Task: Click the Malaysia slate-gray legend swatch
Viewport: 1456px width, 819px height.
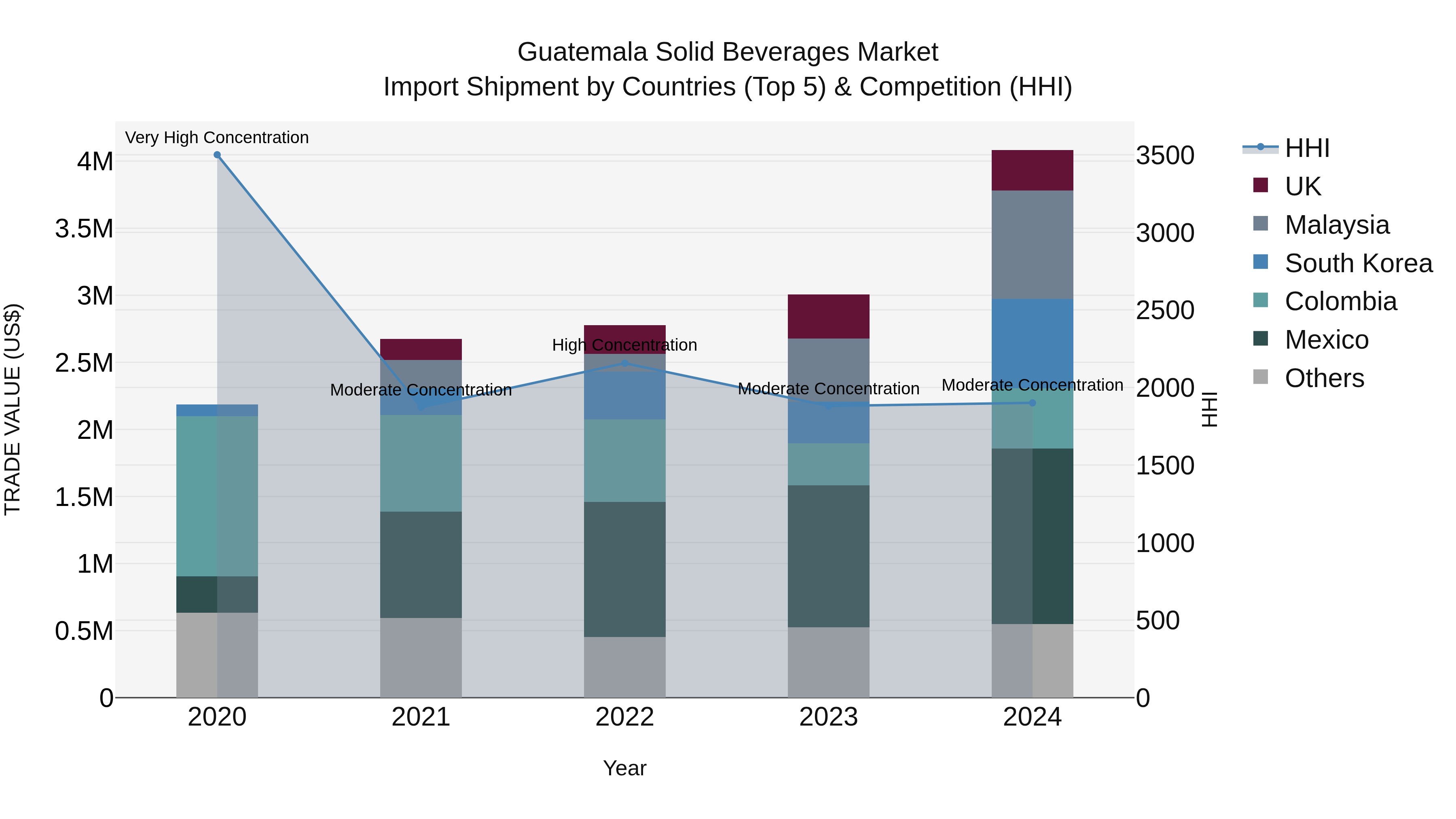Action: (1260, 223)
